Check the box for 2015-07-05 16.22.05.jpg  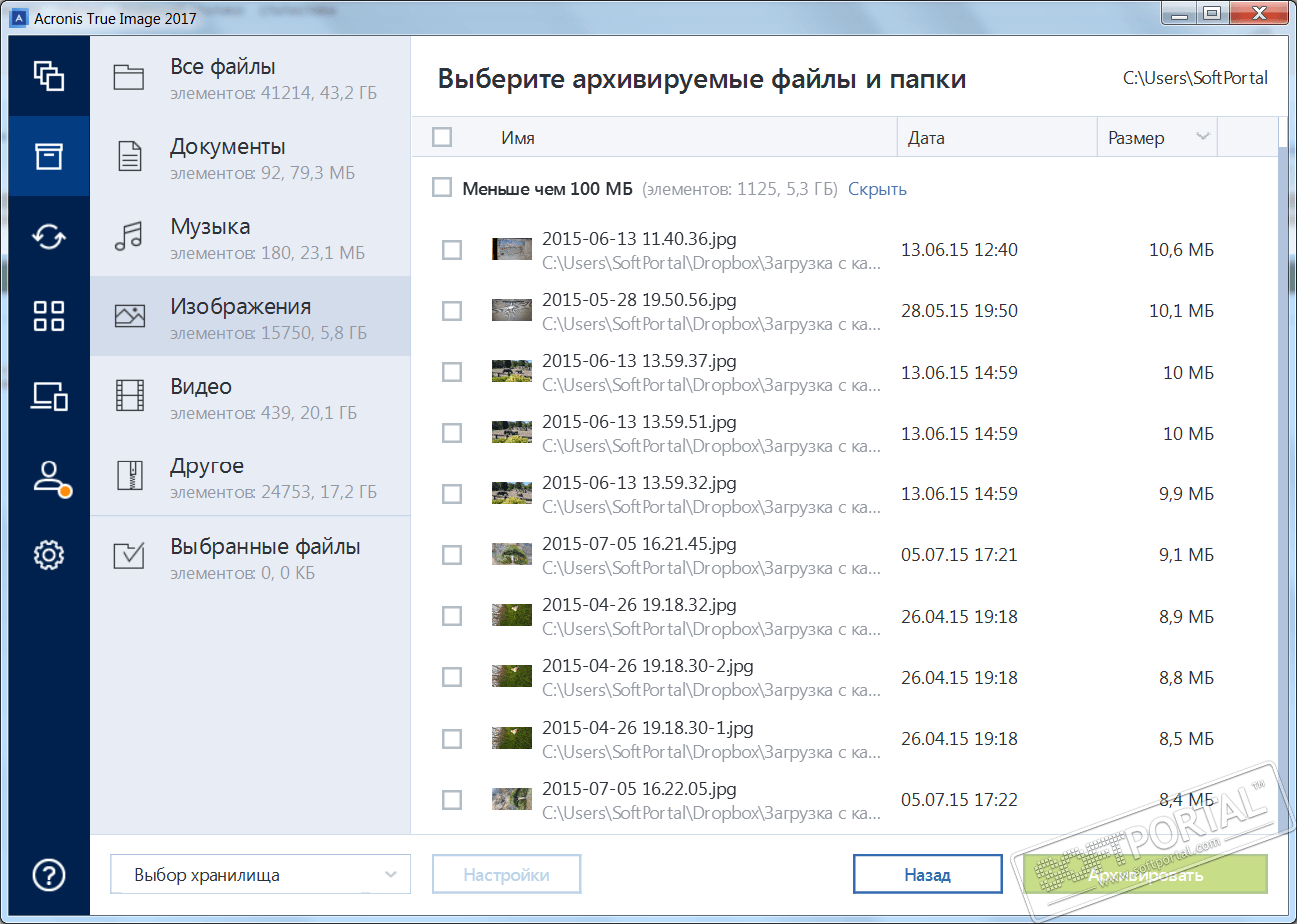[452, 800]
